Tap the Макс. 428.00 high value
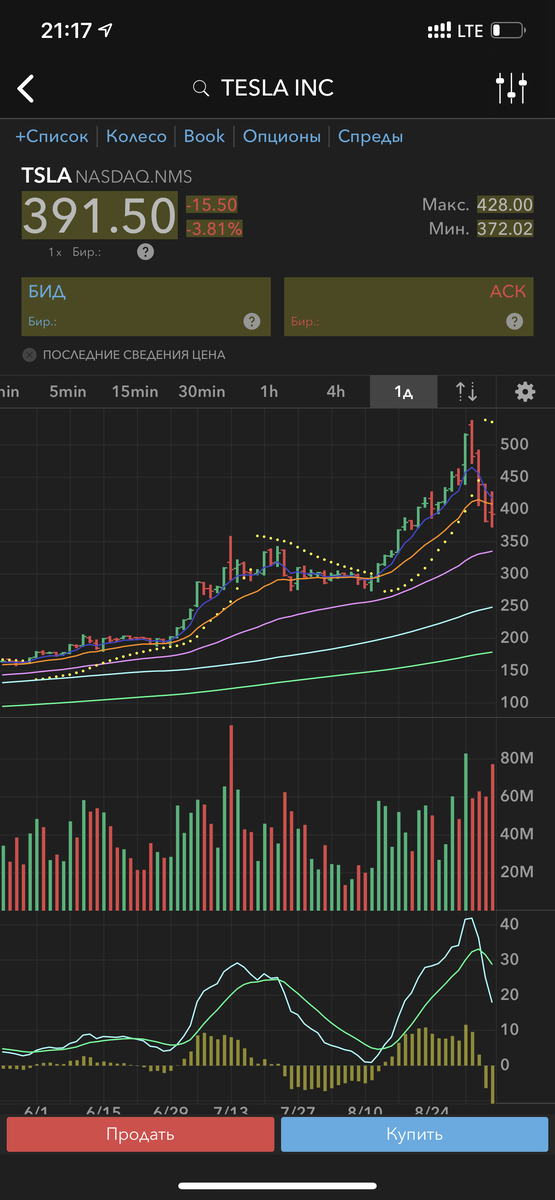Image resolution: width=555 pixels, height=1200 pixels. [477, 205]
